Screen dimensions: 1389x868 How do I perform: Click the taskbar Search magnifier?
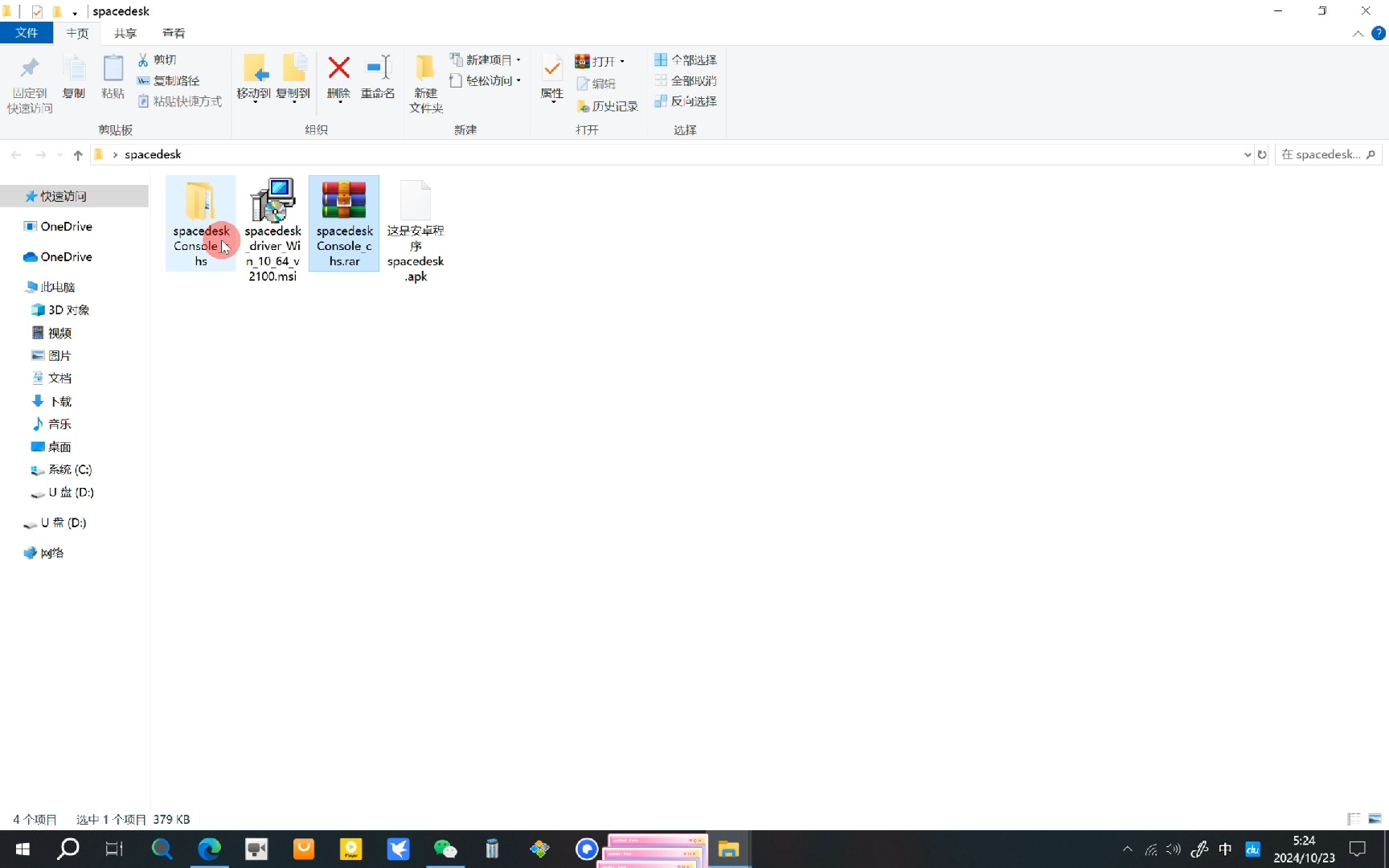68,849
